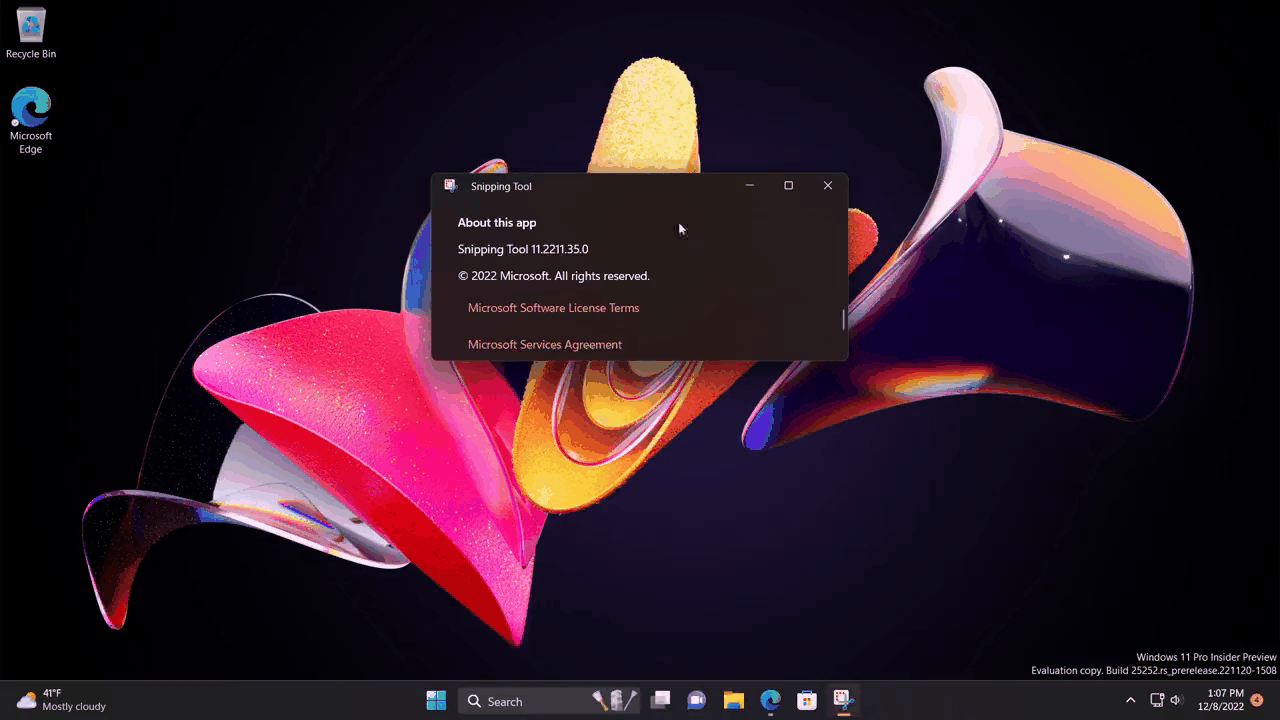1280x720 pixels.
Task: Click the network icon in system tray
Action: tap(1157, 700)
